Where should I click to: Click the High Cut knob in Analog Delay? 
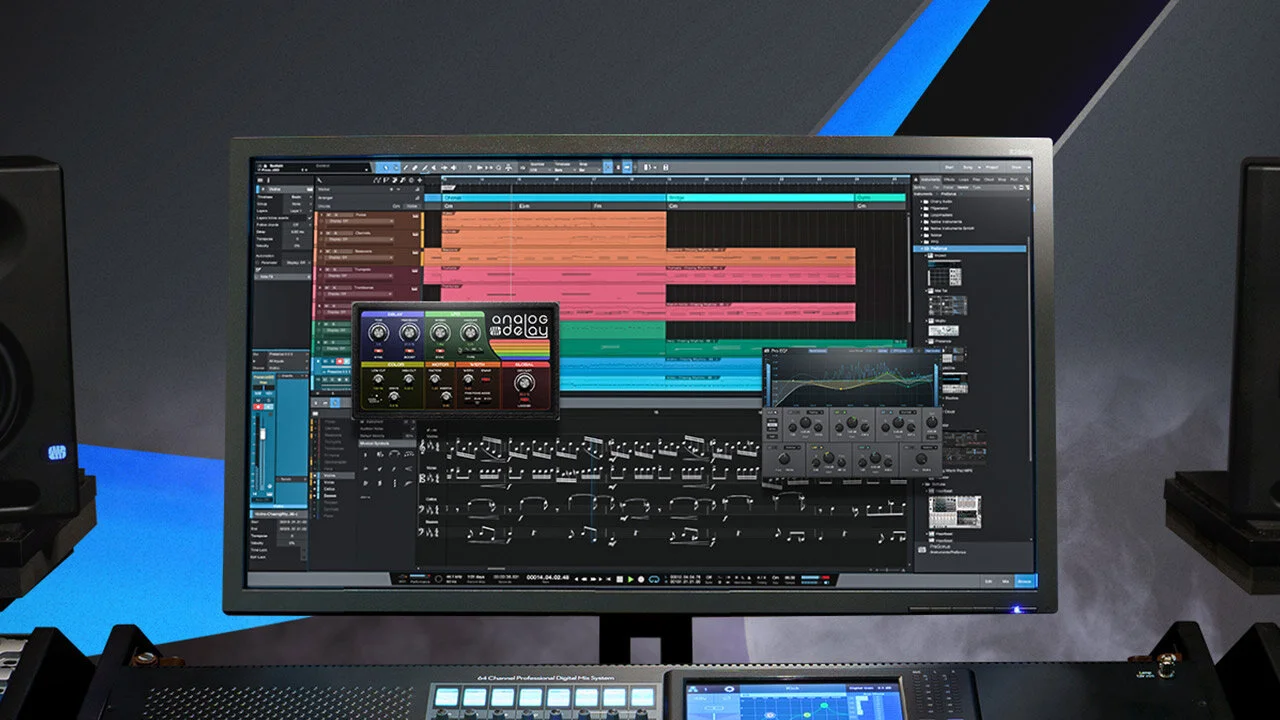click(x=409, y=378)
